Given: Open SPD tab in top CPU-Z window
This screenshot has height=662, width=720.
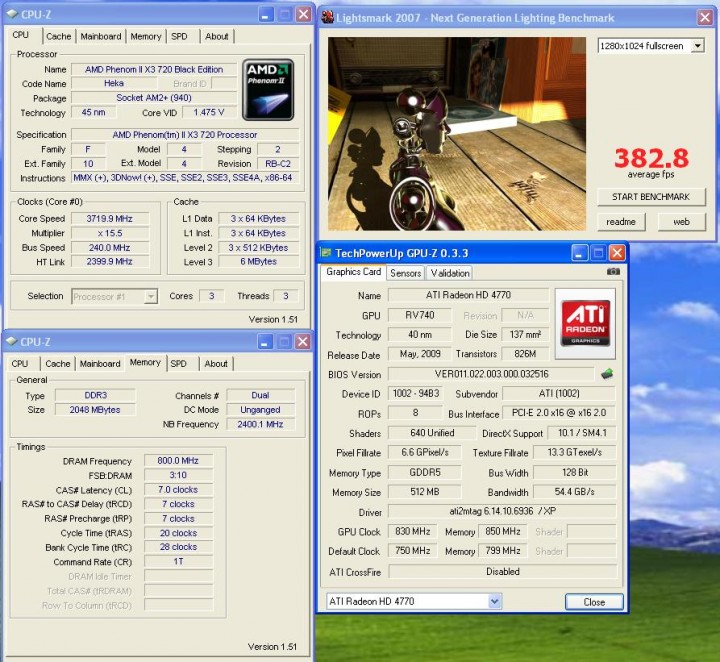Looking at the screenshot, I should pos(179,36).
